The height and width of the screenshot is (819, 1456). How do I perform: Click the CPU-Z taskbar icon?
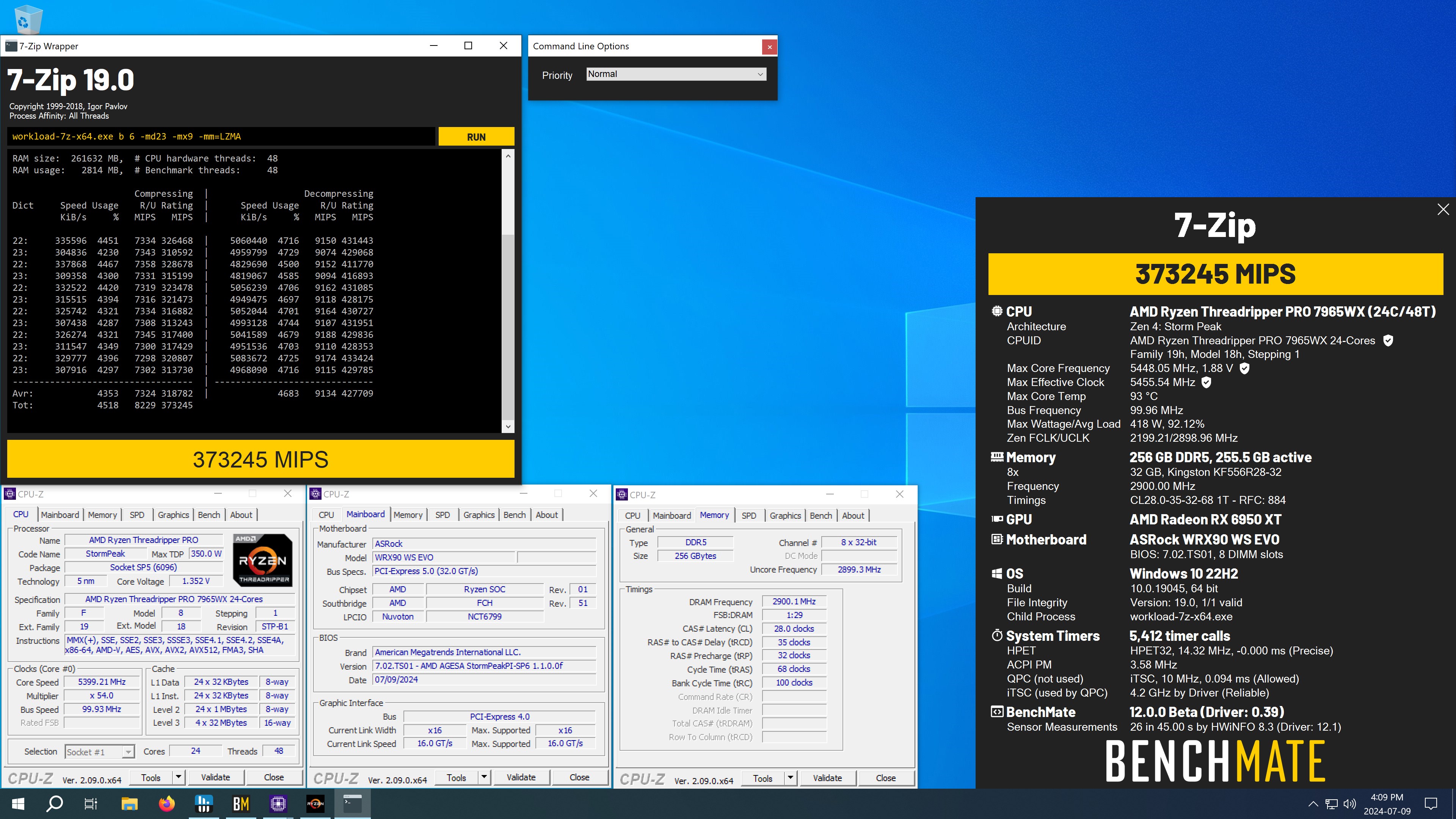(x=278, y=803)
